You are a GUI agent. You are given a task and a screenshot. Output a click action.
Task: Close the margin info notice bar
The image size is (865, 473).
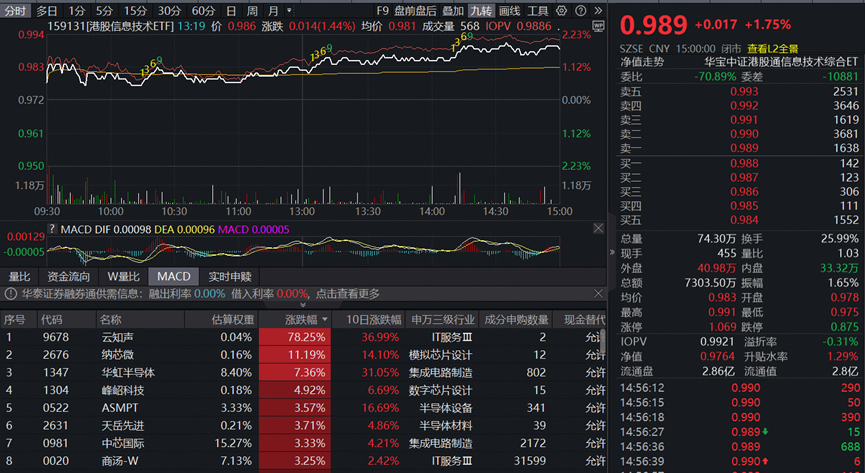coord(598,294)
